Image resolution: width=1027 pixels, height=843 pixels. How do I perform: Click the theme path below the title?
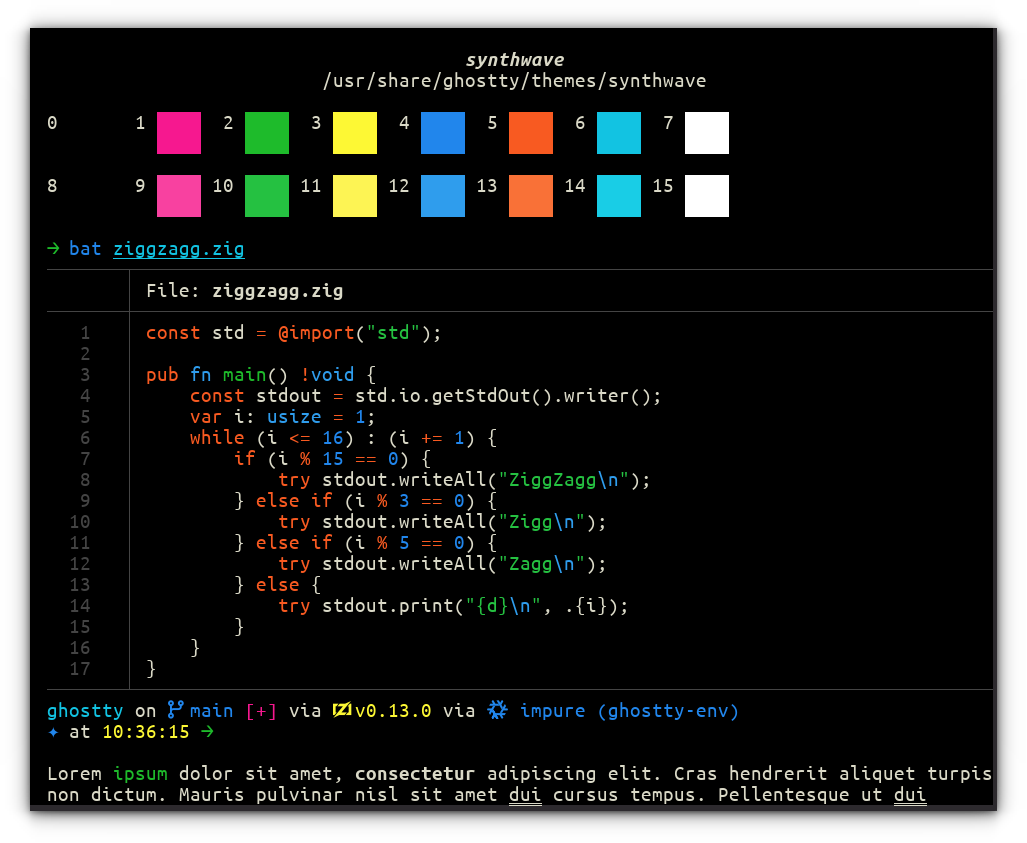tap(514, 81)
